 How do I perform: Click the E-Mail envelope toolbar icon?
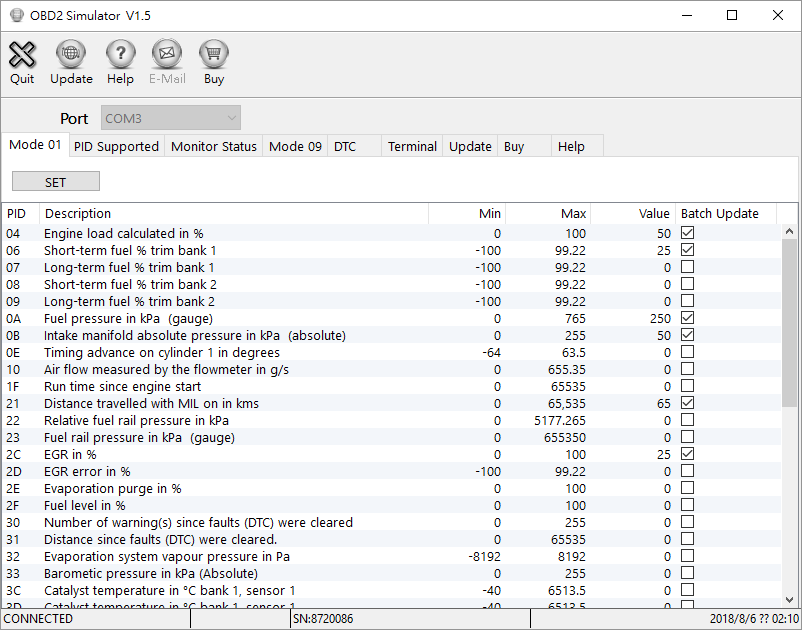[x=167, y=54]
